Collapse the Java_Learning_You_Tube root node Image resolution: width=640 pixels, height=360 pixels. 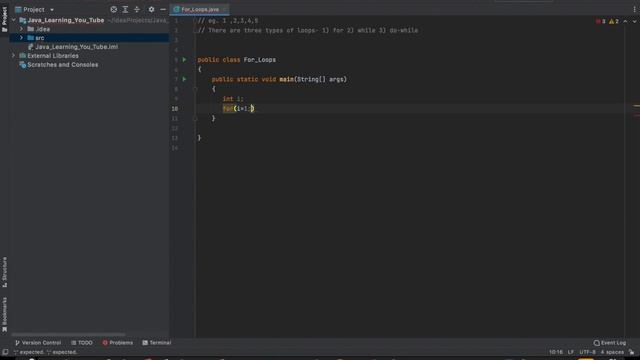[x=13, y=20]
